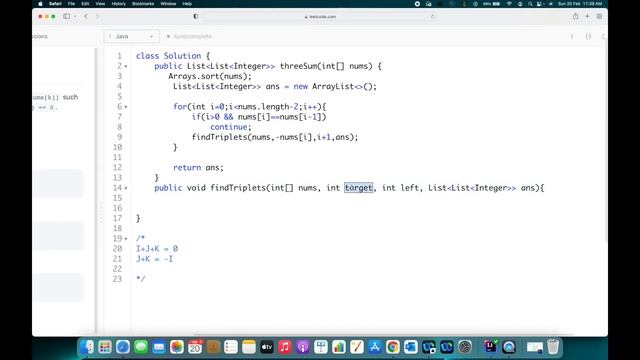640x360 pixels.
Task: Click 'Arrays.sort(nums);' on line 3
Action: click(210, 76)
